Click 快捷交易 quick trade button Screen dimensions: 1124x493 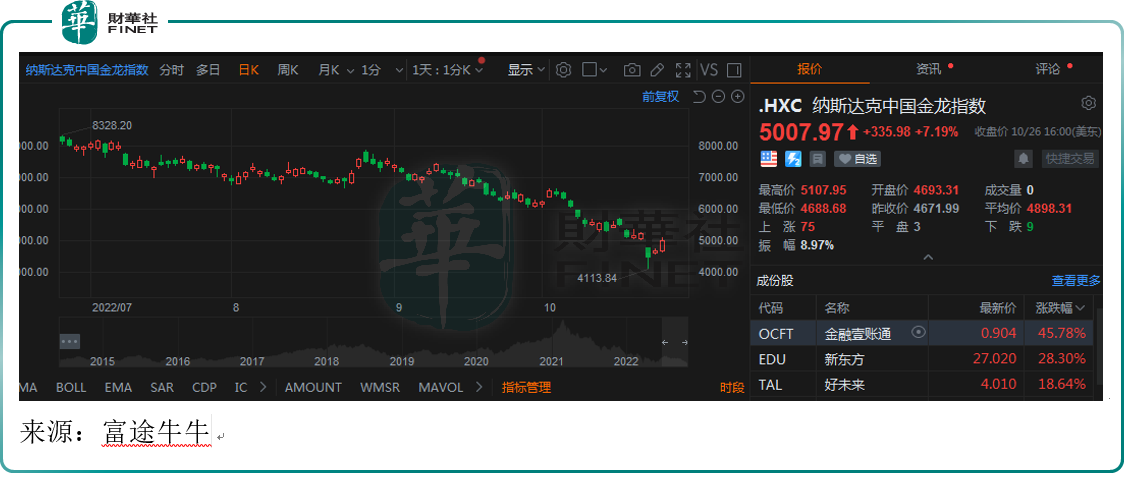[x=1070, y=158]
